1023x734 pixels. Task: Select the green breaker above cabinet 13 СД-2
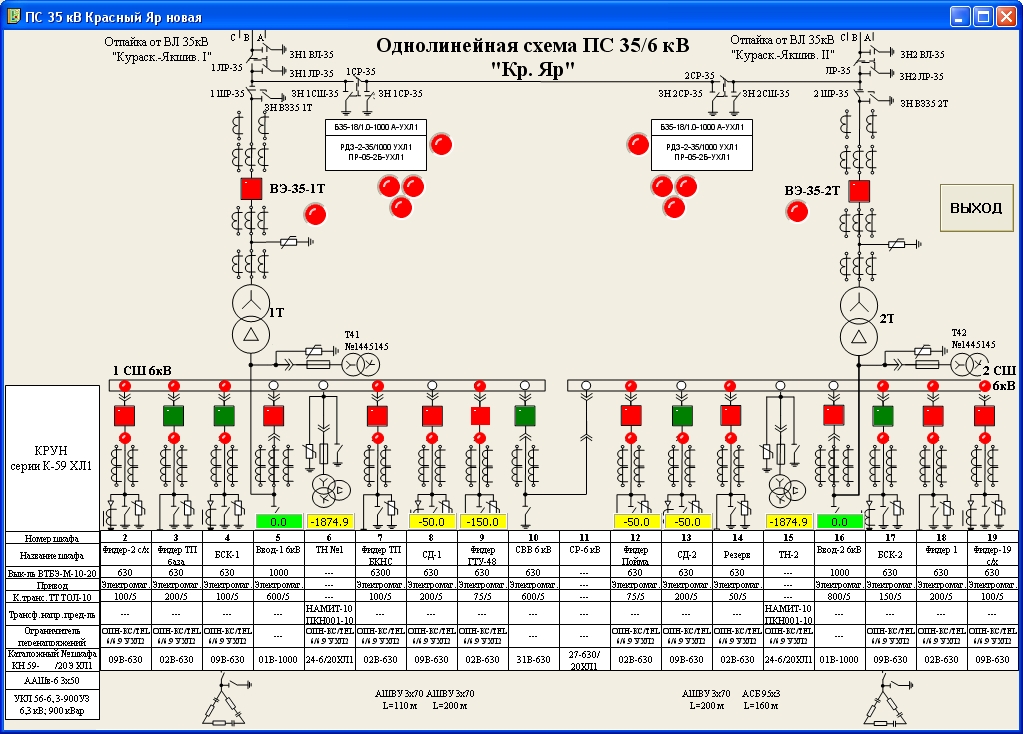682,416
